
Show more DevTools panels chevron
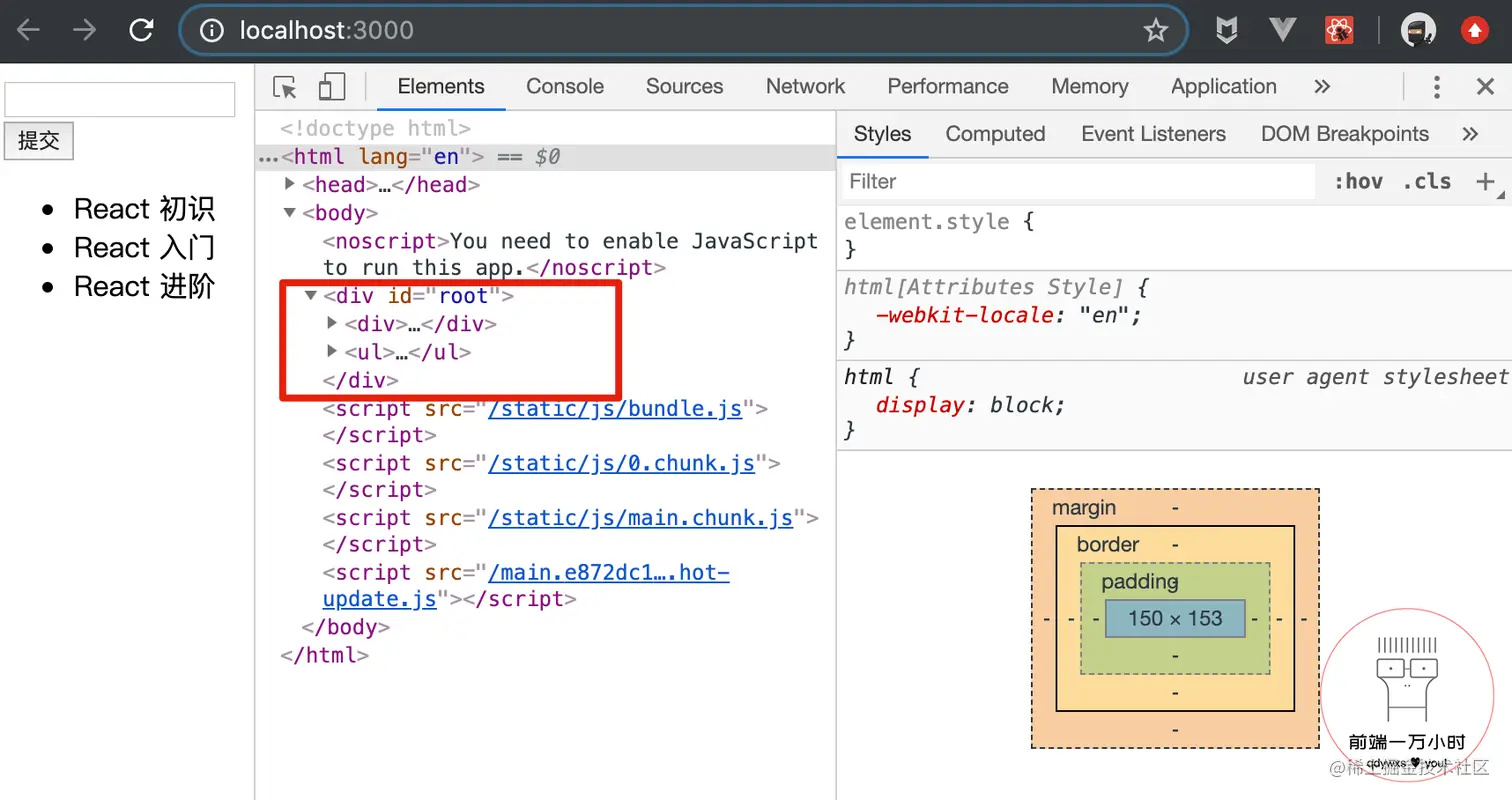tap(1322, 87)
